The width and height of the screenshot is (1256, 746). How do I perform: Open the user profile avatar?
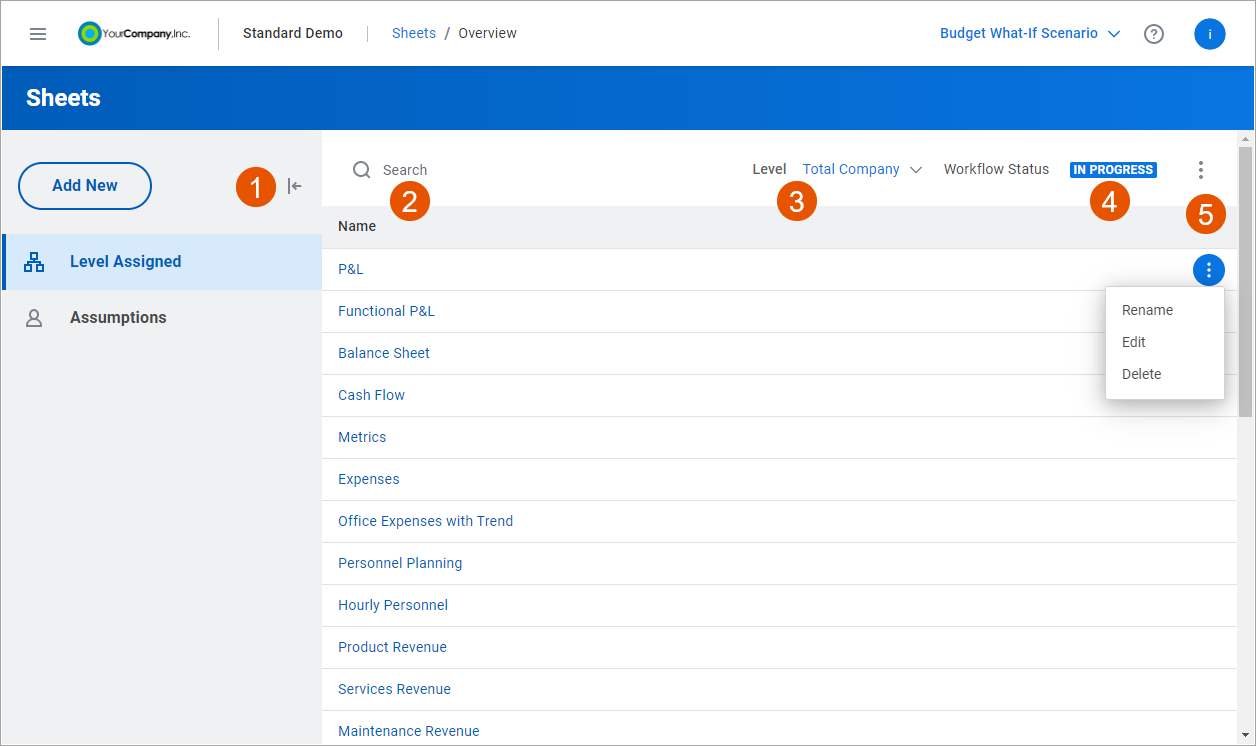1210,34
